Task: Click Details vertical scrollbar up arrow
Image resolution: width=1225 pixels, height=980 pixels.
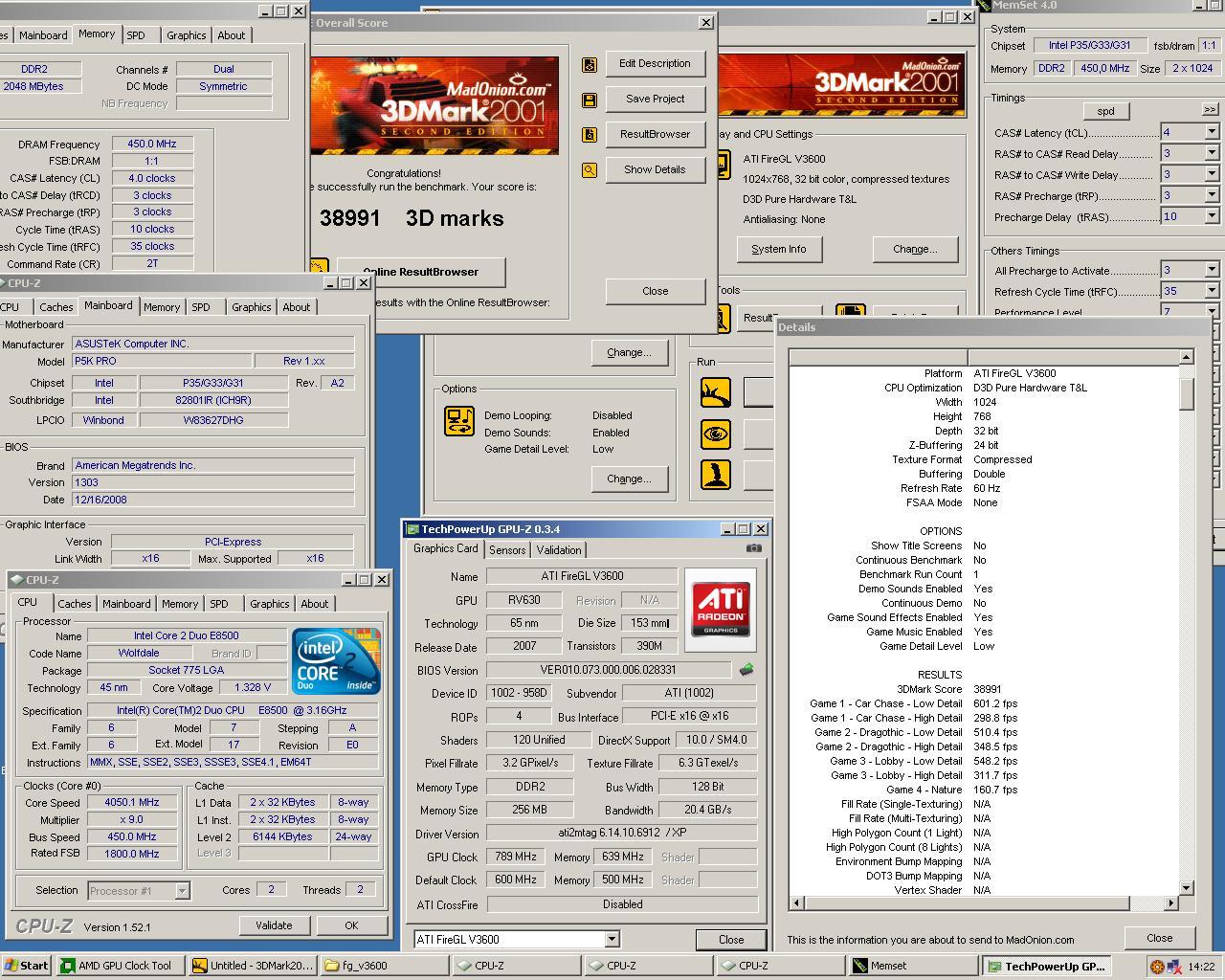Action: click(x=1186, y=357)
